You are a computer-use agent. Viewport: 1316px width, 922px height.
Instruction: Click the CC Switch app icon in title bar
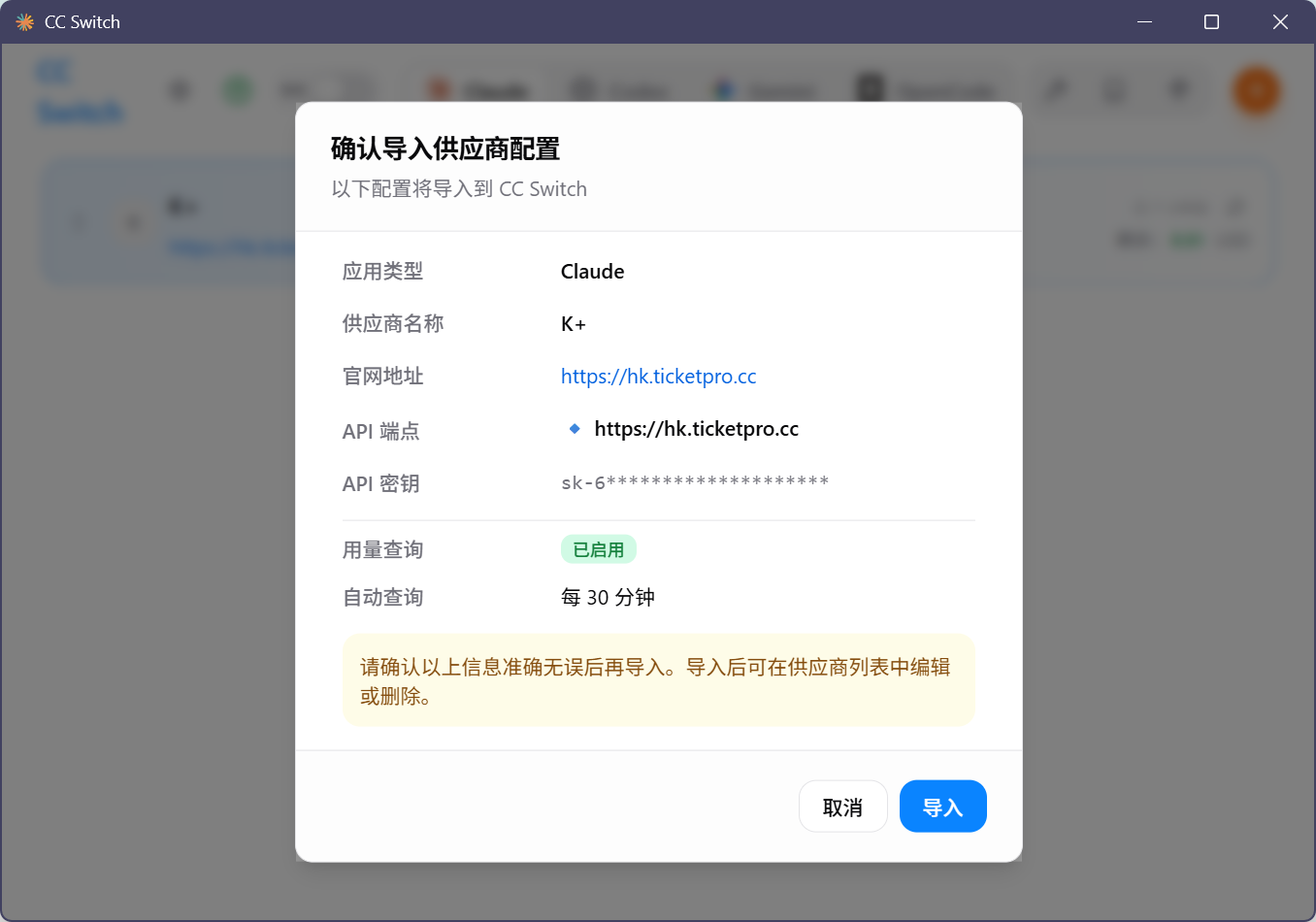[25, 21]
